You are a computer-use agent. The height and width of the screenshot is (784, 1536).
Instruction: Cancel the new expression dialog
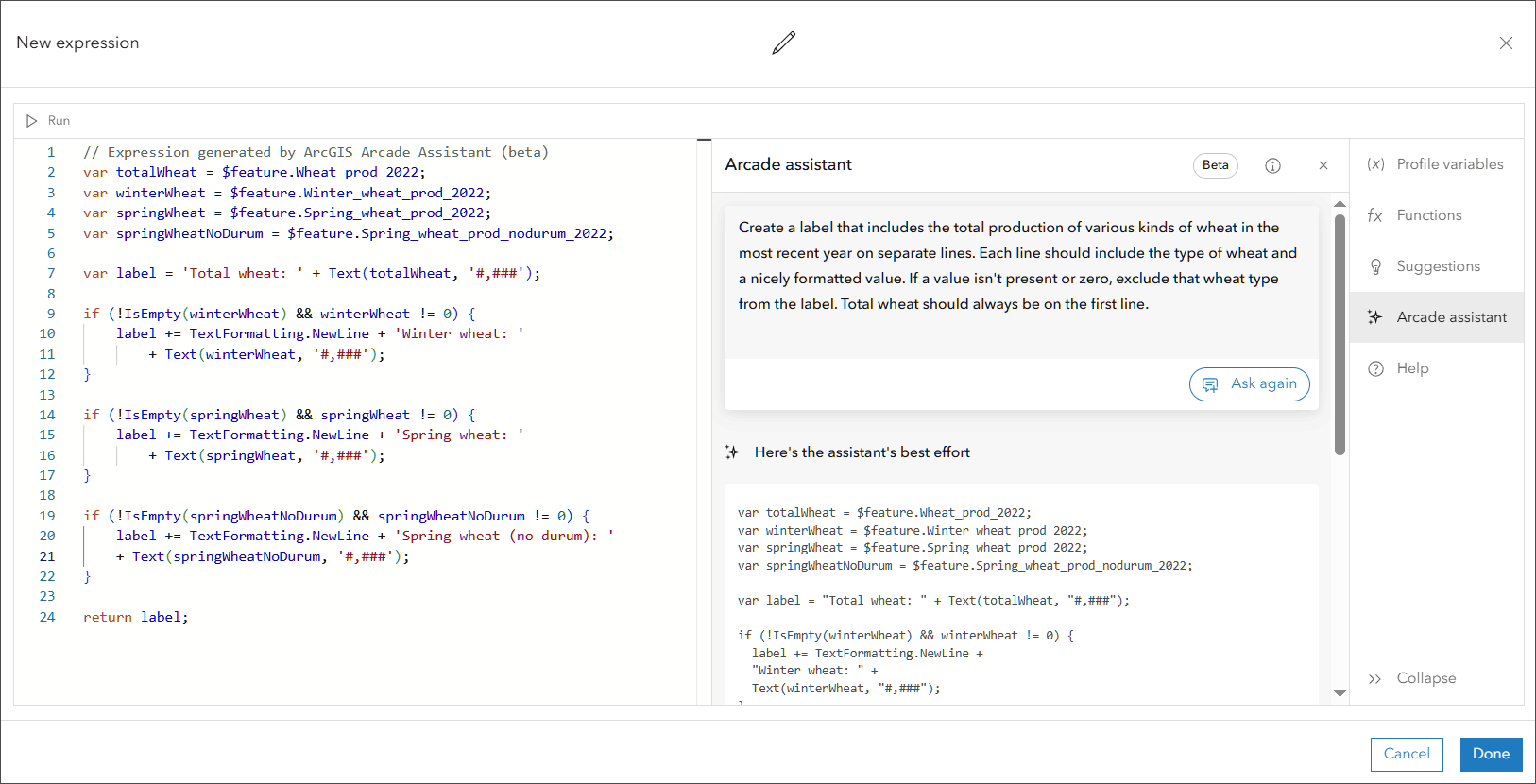click(1406, 754)
